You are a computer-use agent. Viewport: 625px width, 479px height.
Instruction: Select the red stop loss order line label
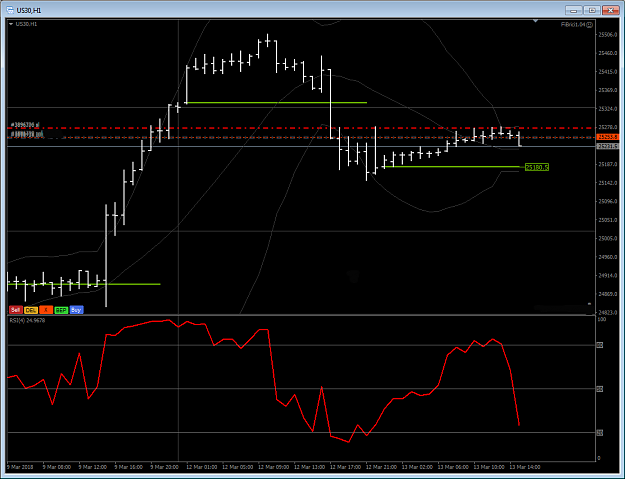coord(25,125)
